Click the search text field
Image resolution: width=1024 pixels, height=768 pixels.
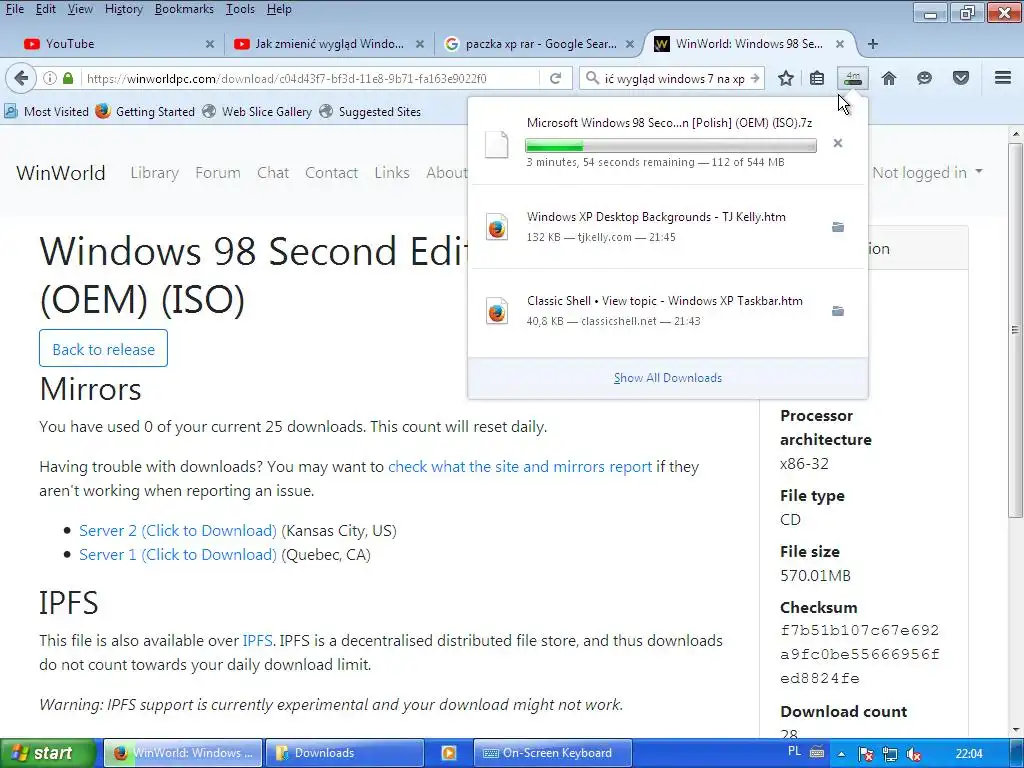pyautogui.click(x=673, y=78)
